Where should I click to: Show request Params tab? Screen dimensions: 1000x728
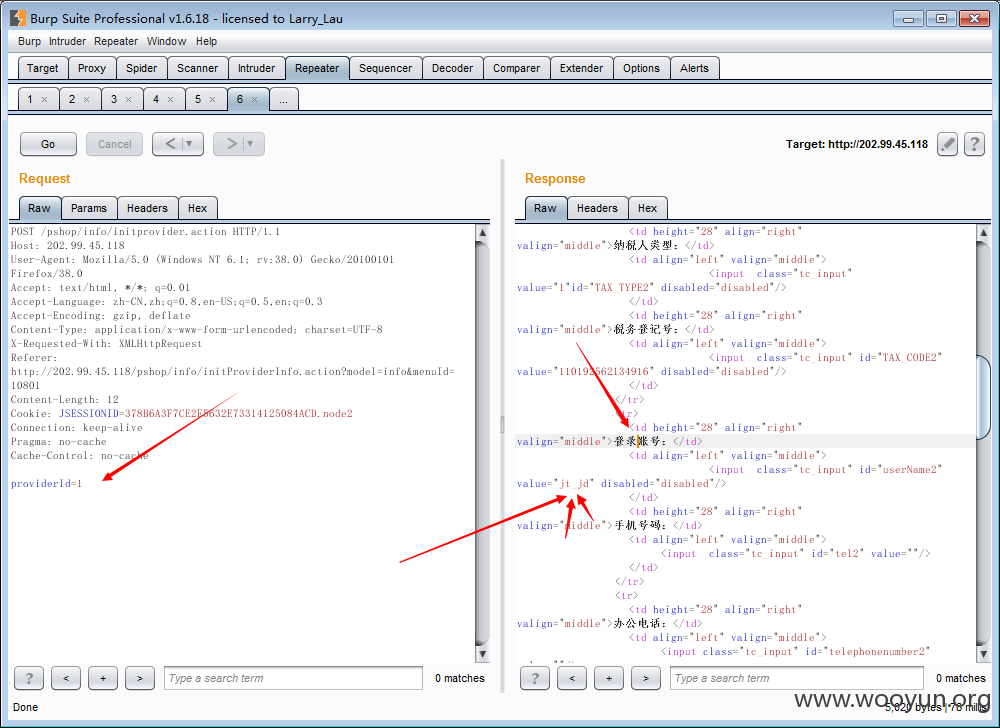point(89,208)
